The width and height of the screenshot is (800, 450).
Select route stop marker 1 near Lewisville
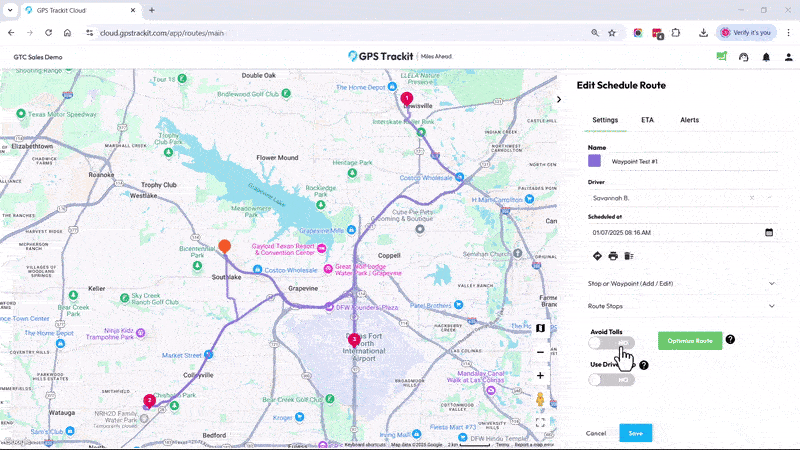[x=407, y=98]
